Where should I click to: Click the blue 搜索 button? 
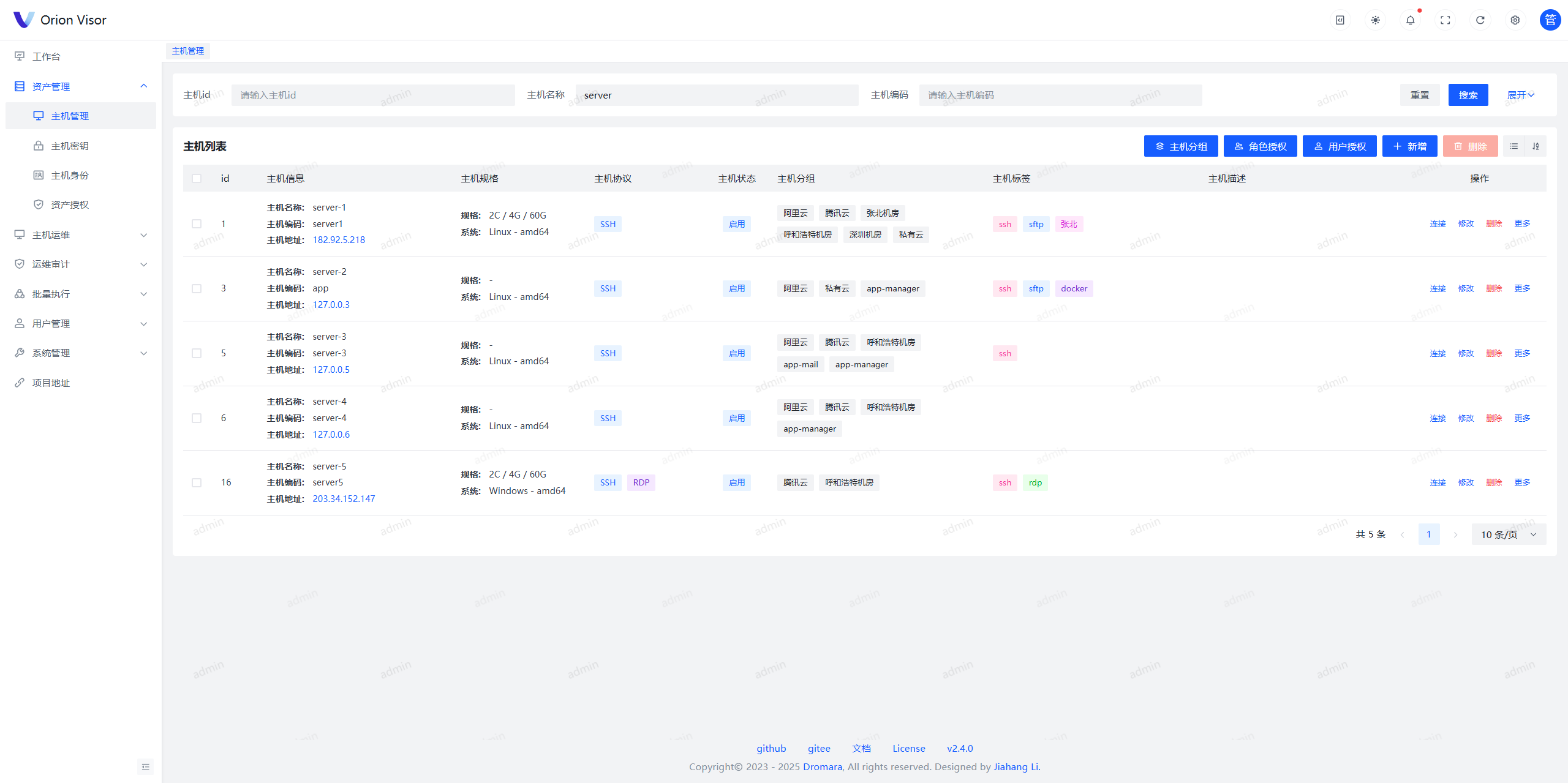1468,95
